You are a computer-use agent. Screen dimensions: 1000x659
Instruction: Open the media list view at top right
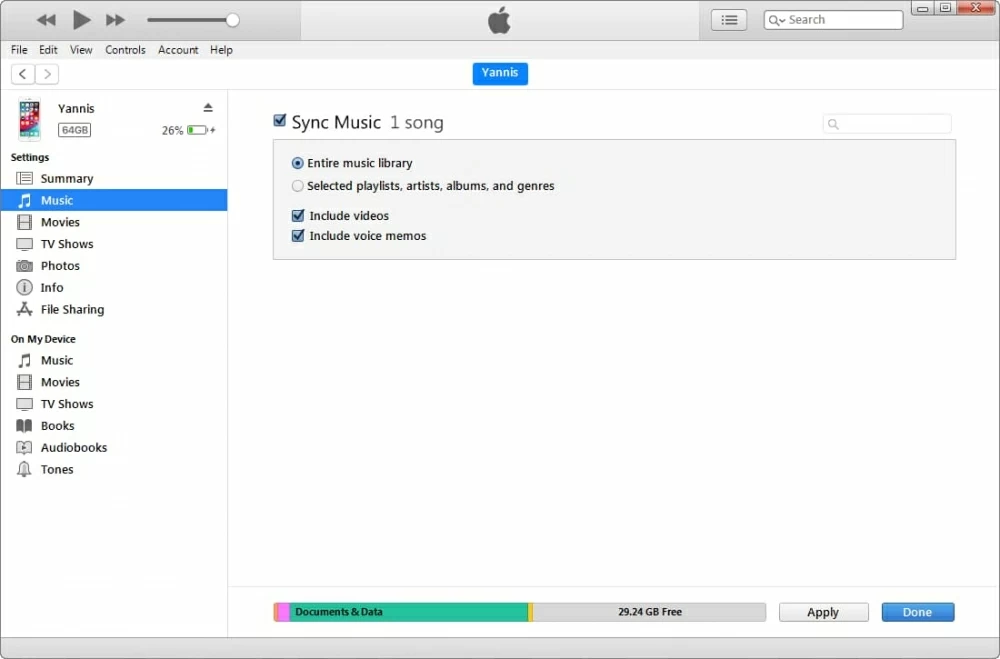729,19
